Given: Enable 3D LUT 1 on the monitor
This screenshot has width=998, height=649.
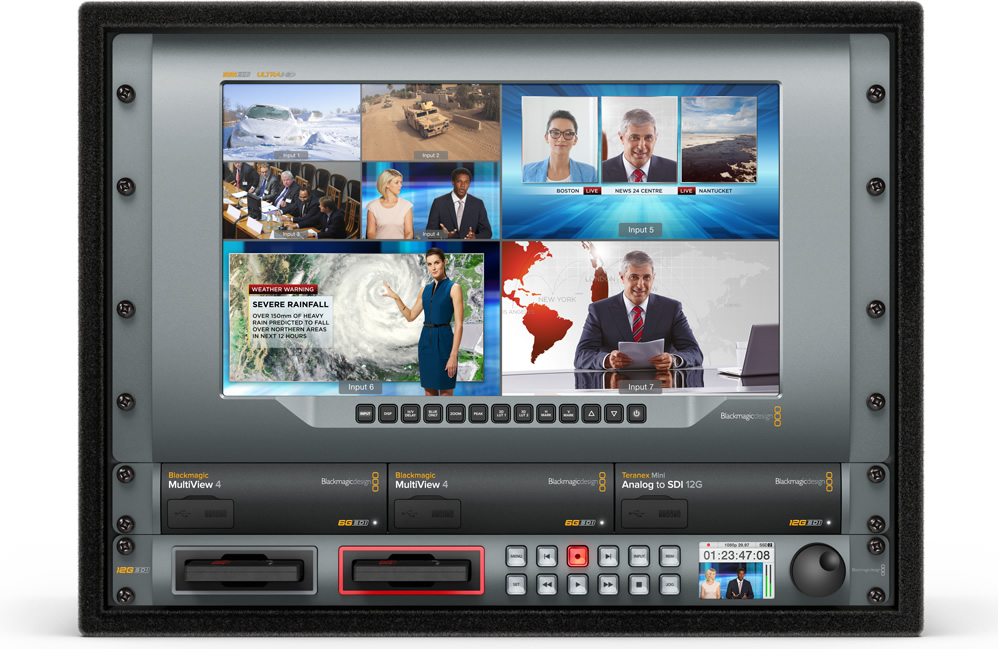Looking at the screenshot, I should point(500,413).
